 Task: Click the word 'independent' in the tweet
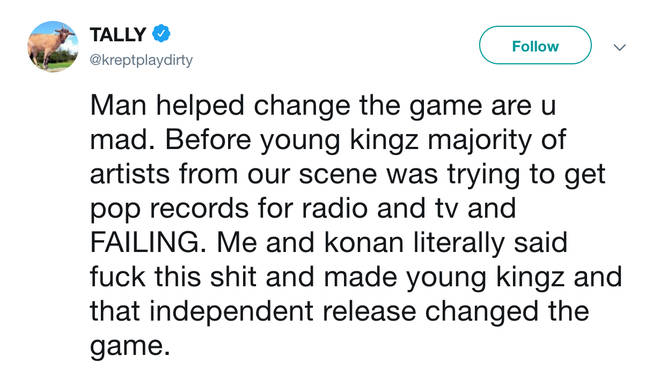click(232, 312)
